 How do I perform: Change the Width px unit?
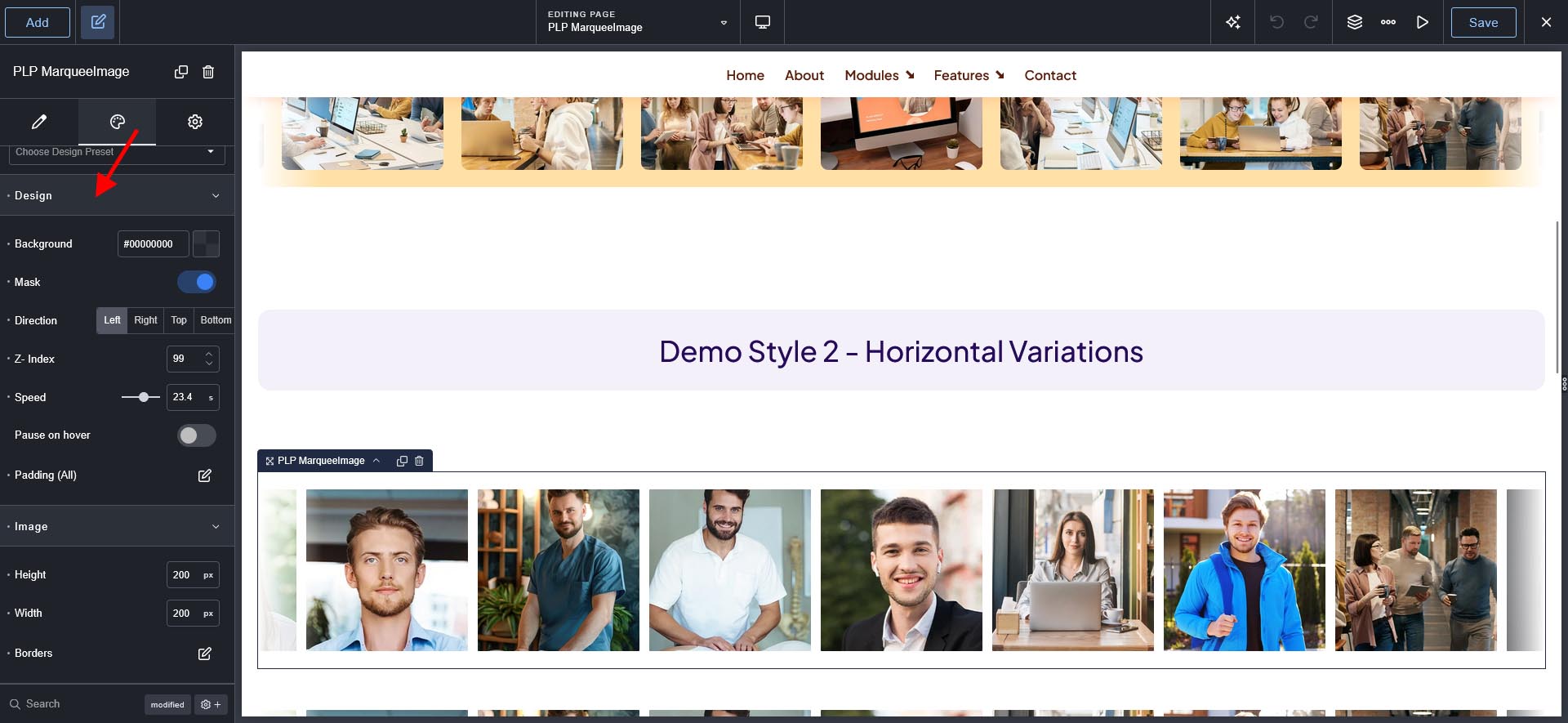click(208, 614)
